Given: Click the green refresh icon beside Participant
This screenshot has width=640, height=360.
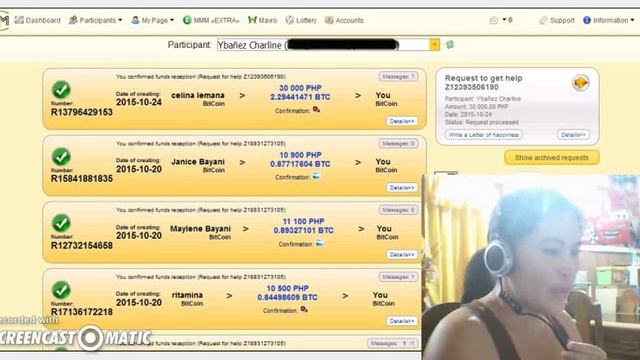Looking at the screenshot, I should click(x=450, y=44).
